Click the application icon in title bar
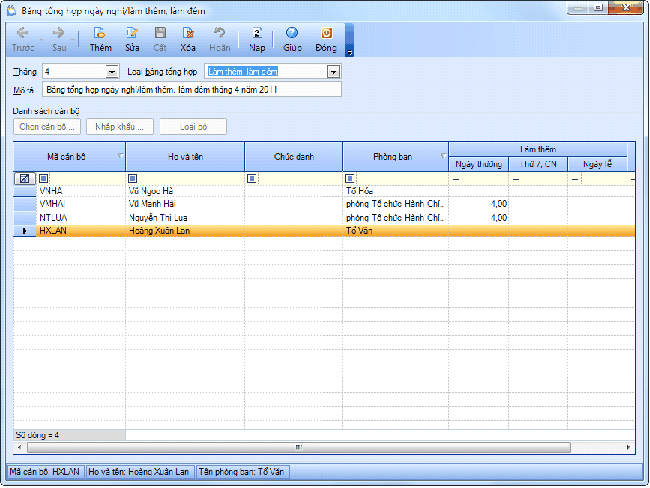This screenshot has height=488, width=650. click(x=11, y=10)
